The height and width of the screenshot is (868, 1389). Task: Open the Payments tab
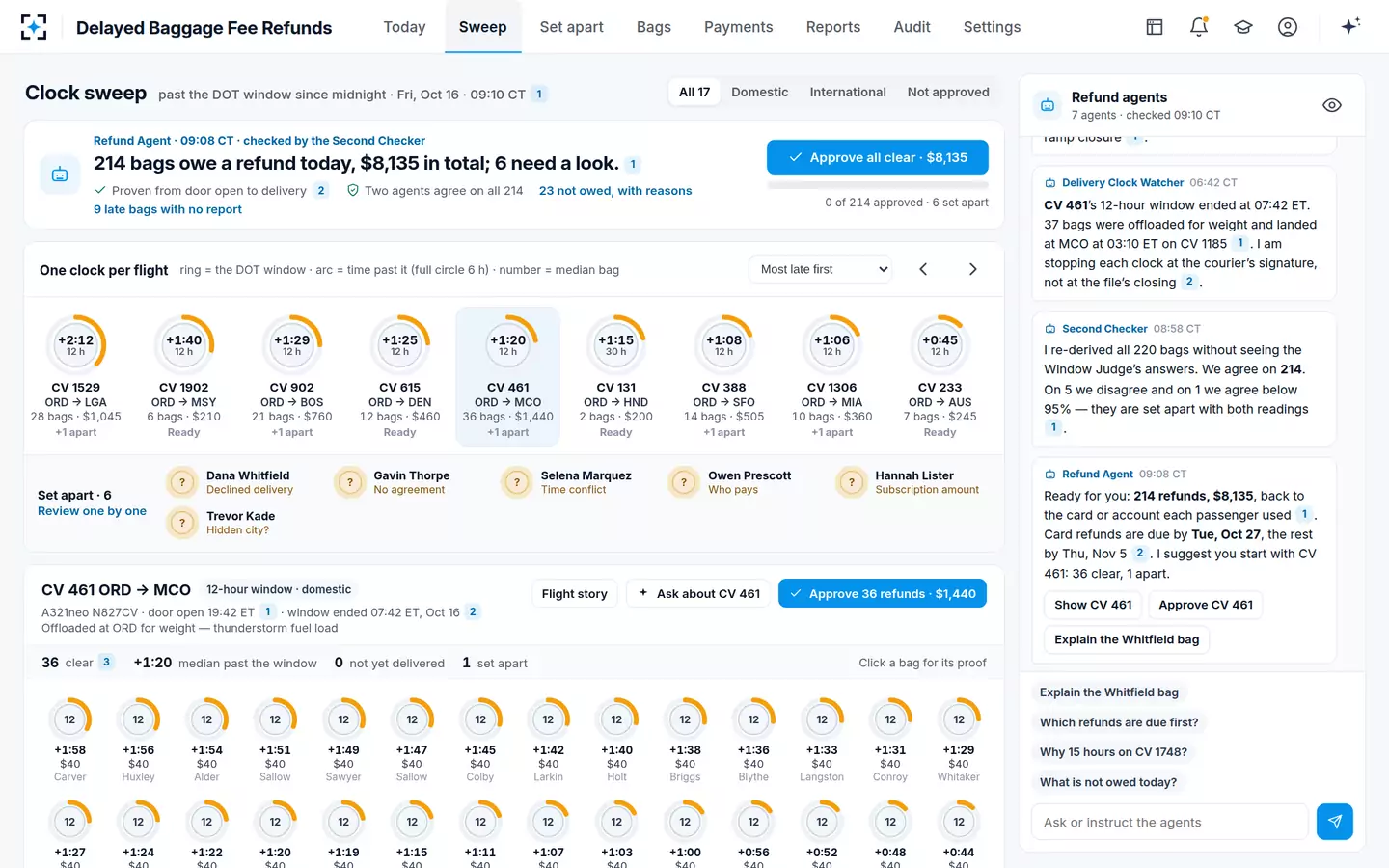click(x=739, y=27)
